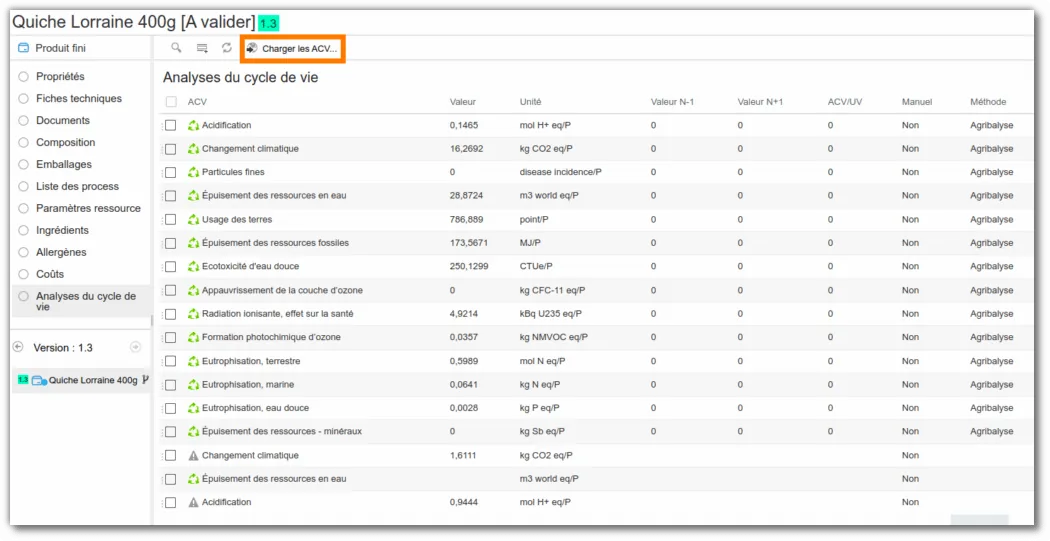
Task: Click the Charger les ACV... button
Action: tap(293, 49)
